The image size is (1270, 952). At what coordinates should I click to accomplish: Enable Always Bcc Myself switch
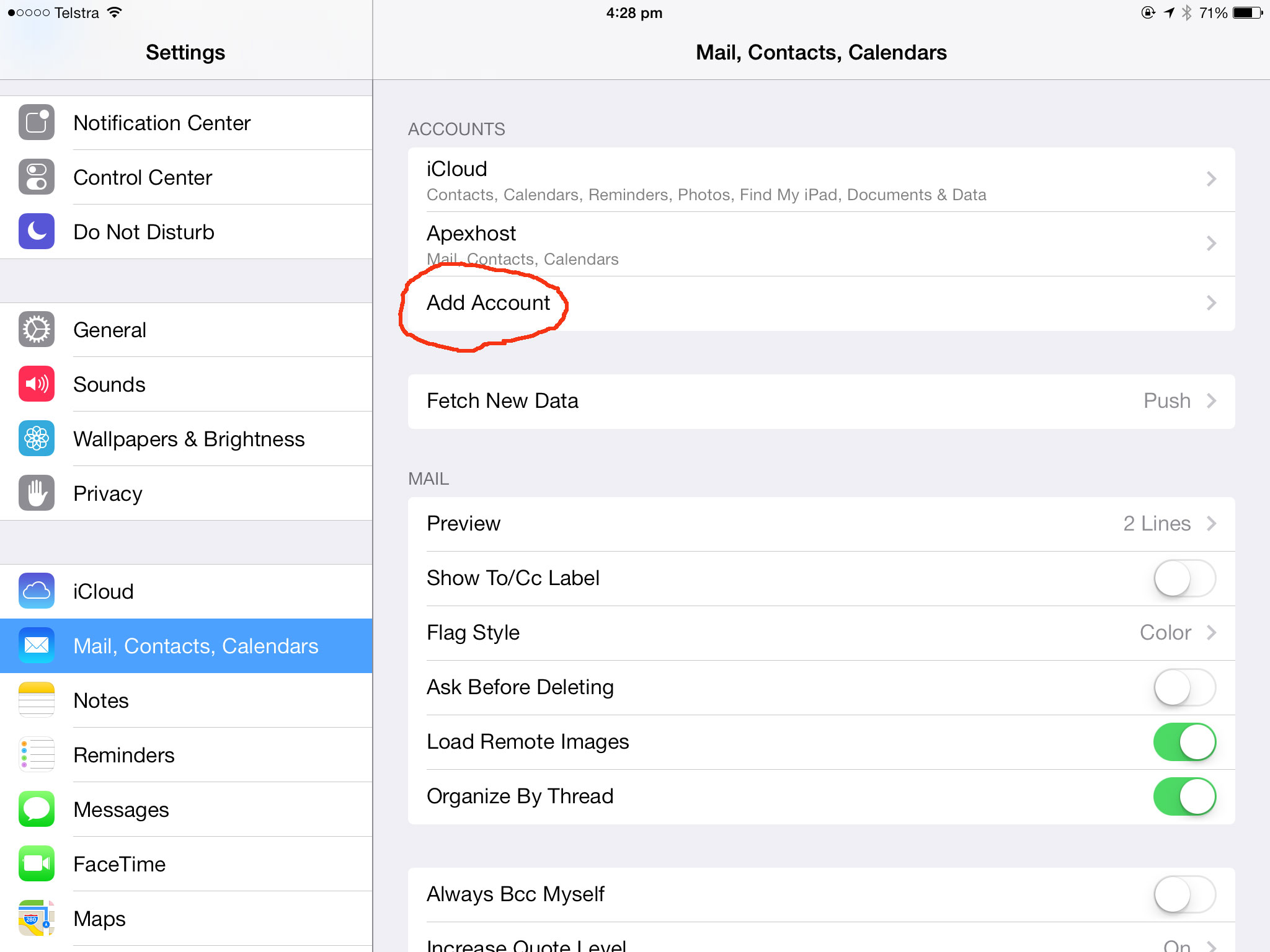[1184, 894]
